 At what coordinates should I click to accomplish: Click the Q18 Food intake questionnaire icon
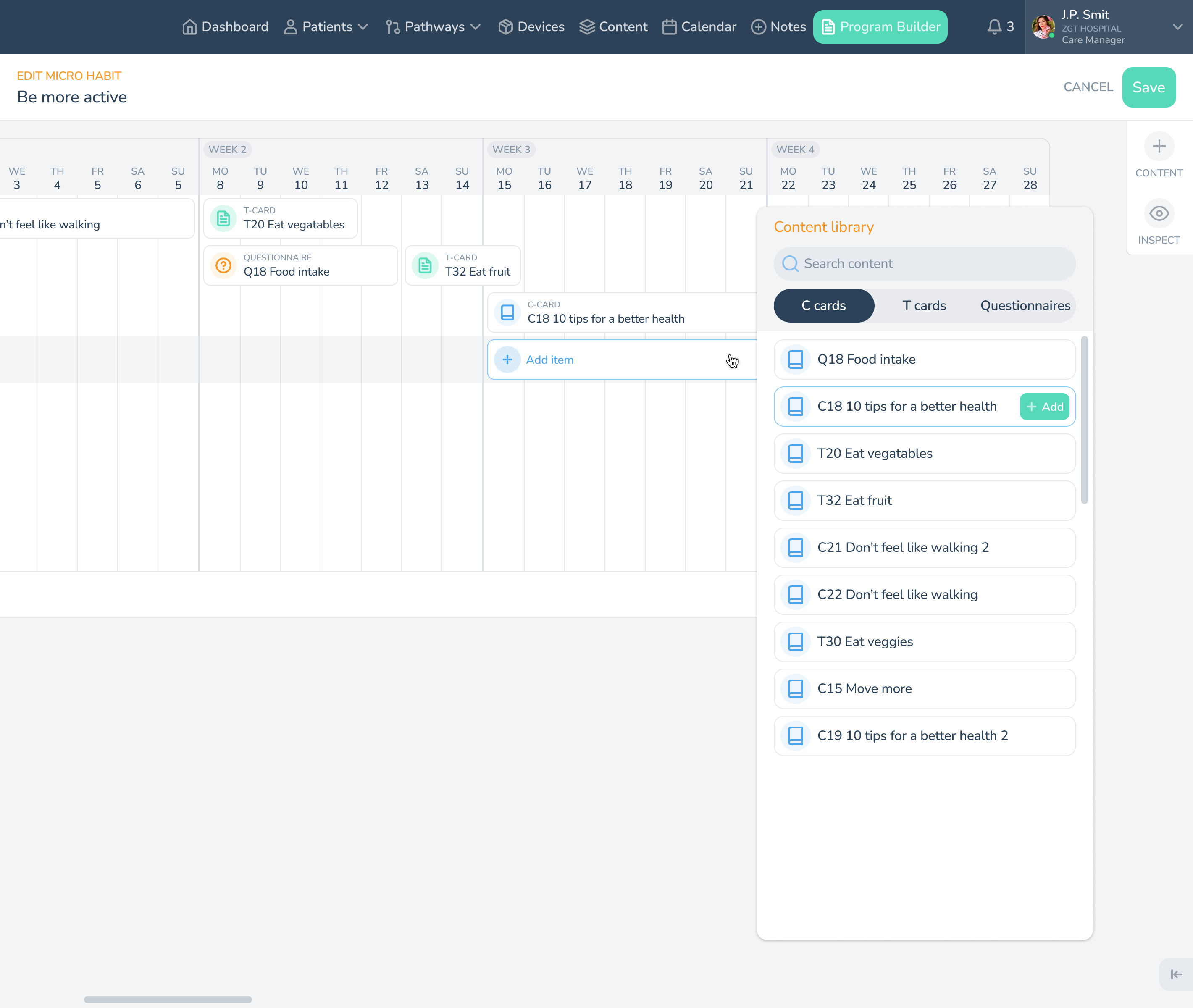point(223,266)
